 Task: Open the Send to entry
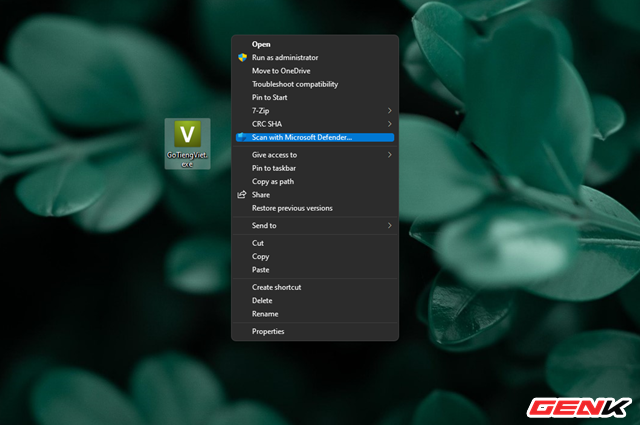315,225
